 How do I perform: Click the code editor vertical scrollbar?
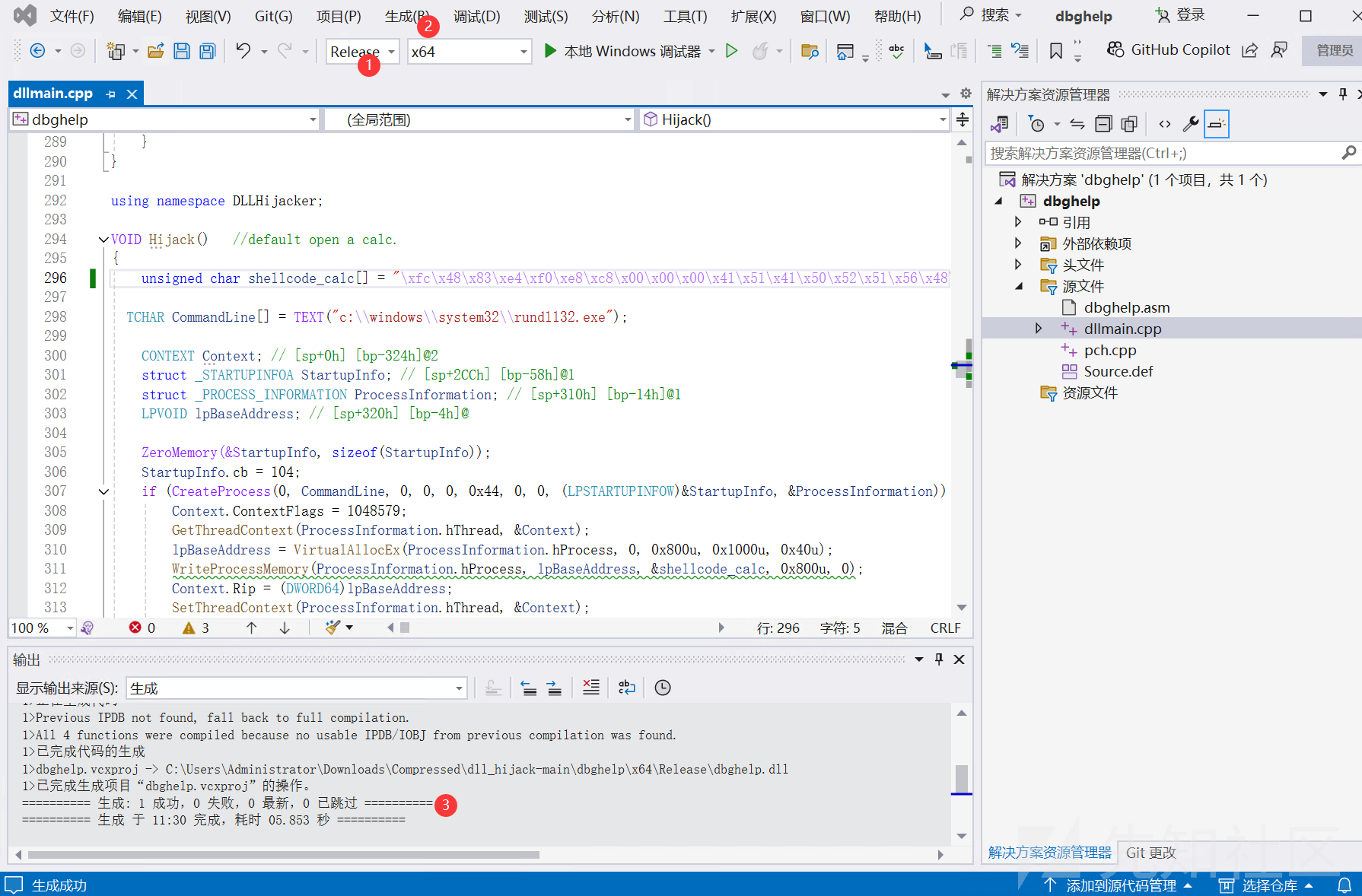tap(962, 374)
